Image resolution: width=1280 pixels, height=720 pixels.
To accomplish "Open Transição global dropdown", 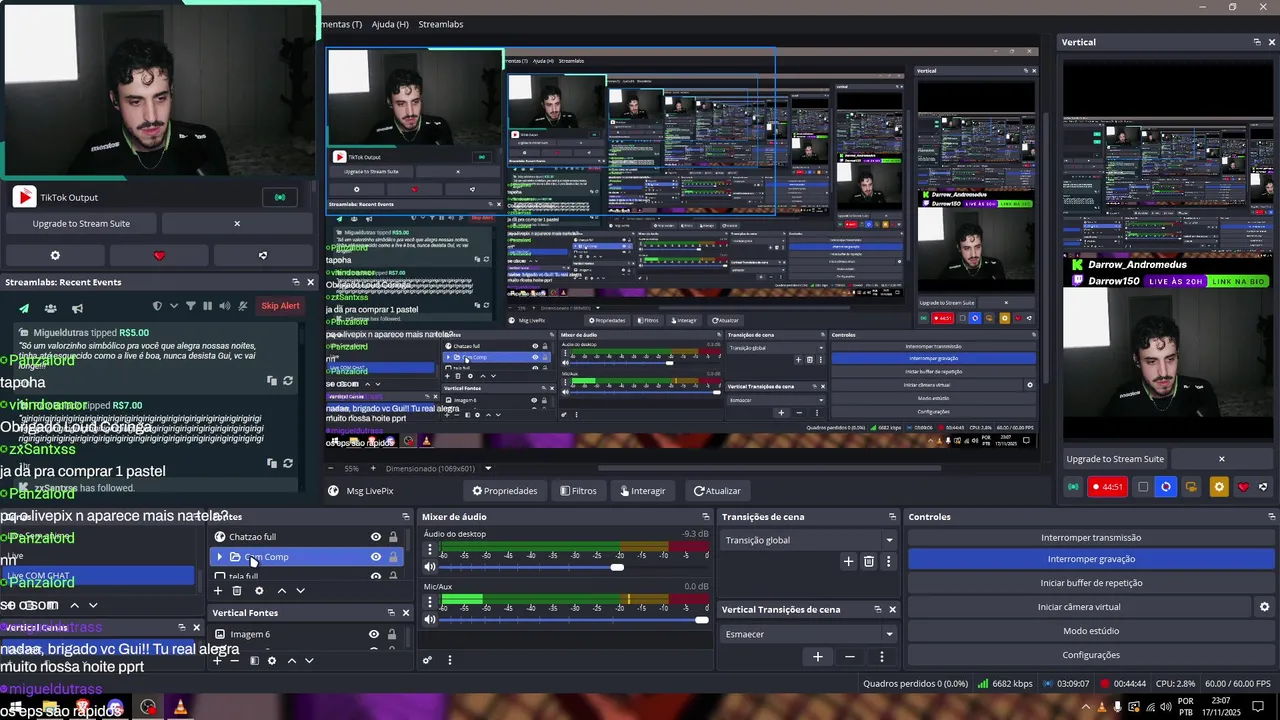I will [x=809, y=540].
